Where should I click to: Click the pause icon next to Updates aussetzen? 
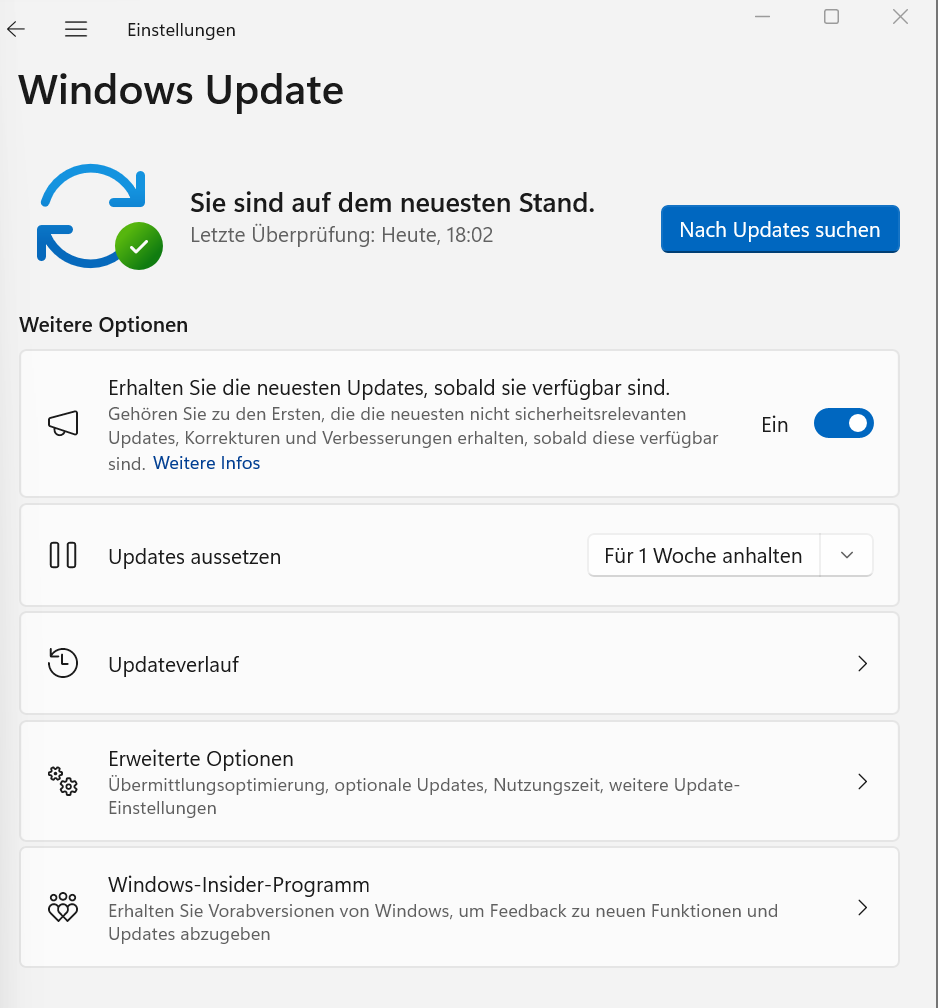pos(63,555)
